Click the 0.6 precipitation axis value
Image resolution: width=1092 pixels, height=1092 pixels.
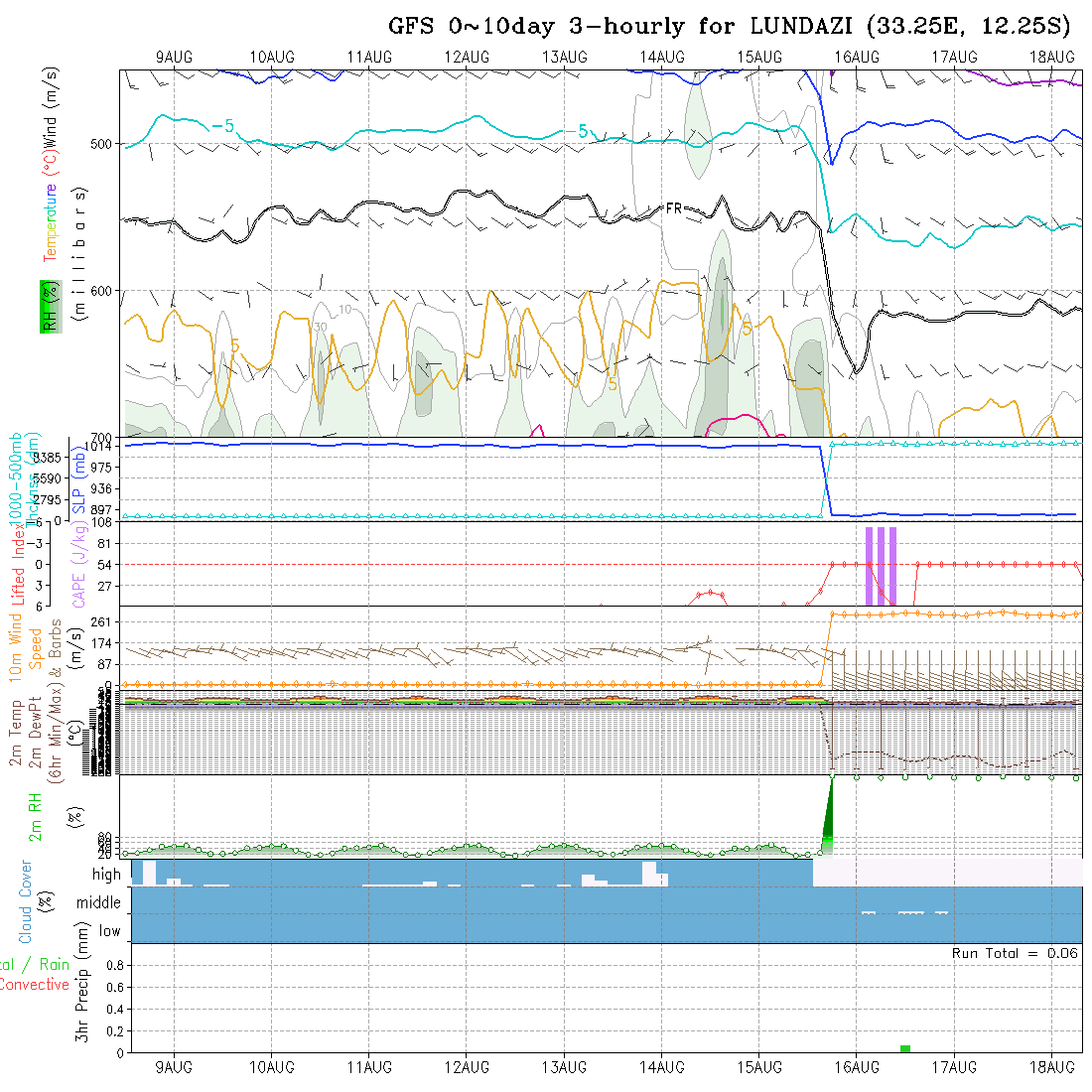(x=115, y=987)
